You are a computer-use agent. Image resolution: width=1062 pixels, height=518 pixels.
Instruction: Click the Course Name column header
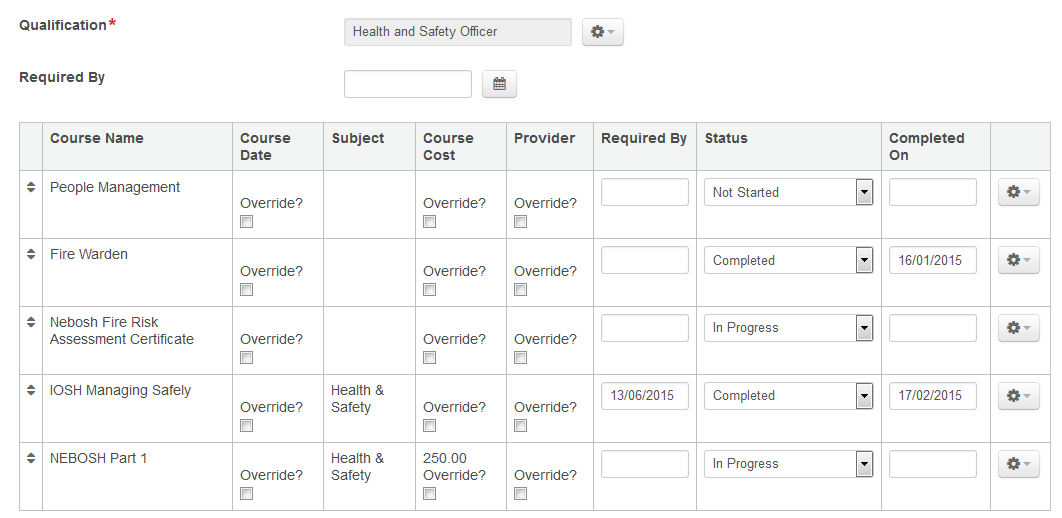(x=97, y=138)
